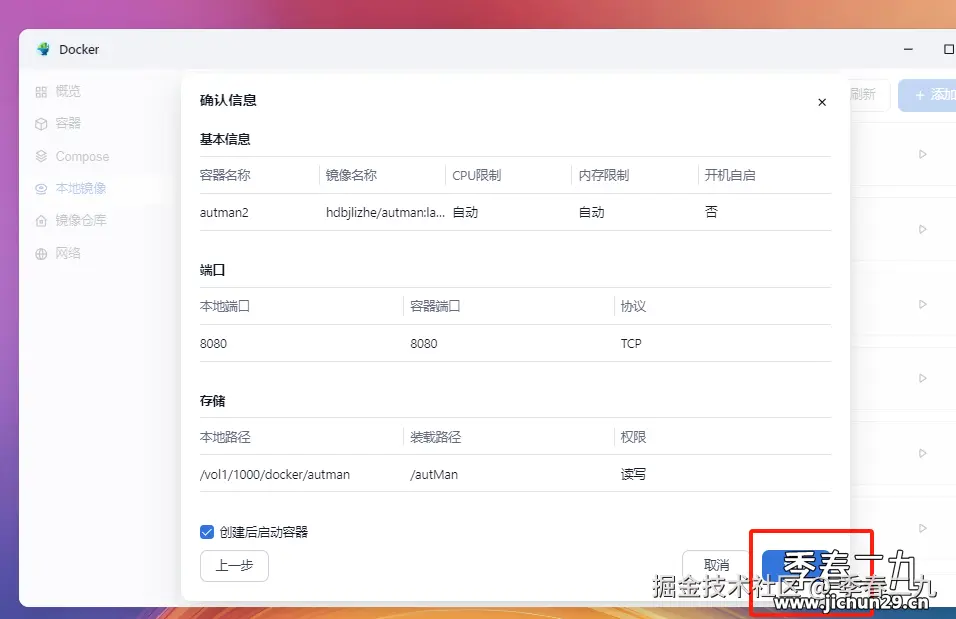
Task: Close the 确认信息 dialog with the X
Action: click(x=822, y=102)
